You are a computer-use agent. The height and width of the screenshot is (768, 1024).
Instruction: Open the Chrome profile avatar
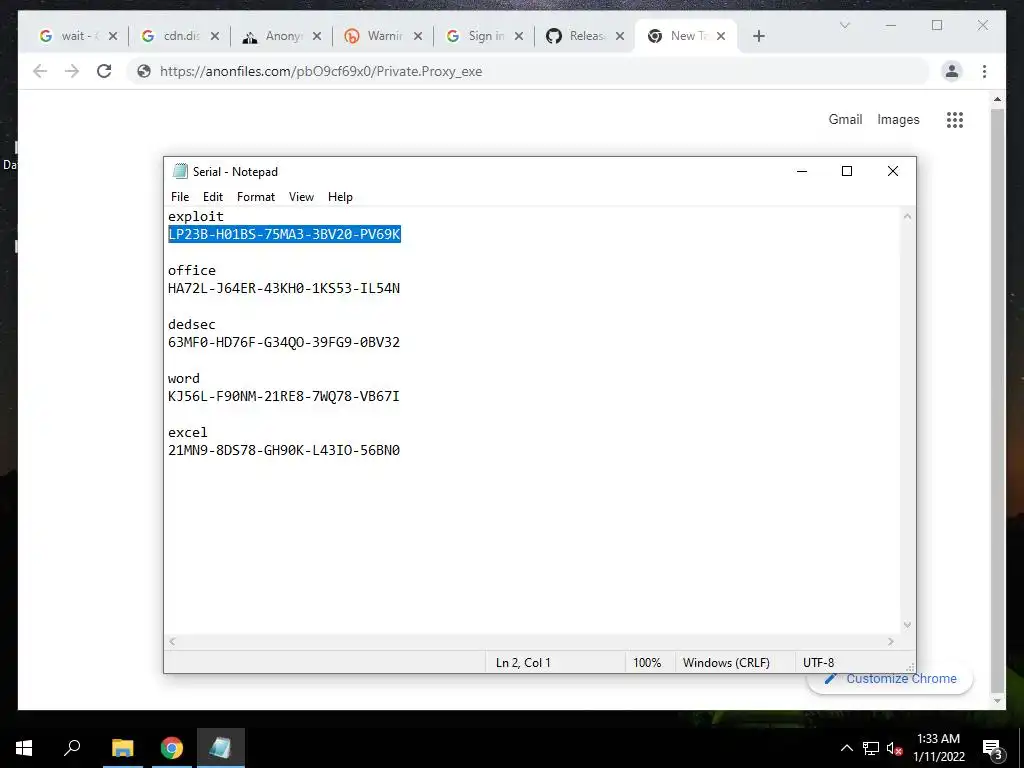pos(952,71)
